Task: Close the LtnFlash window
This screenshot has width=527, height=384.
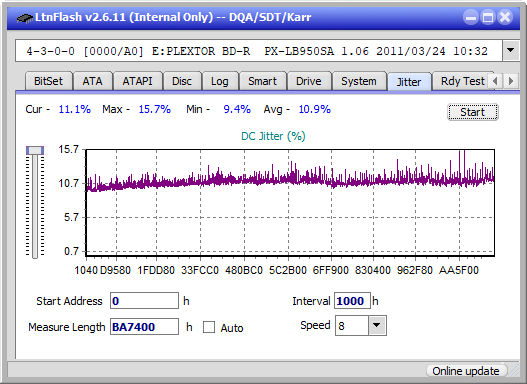Action: click(505, 17)
